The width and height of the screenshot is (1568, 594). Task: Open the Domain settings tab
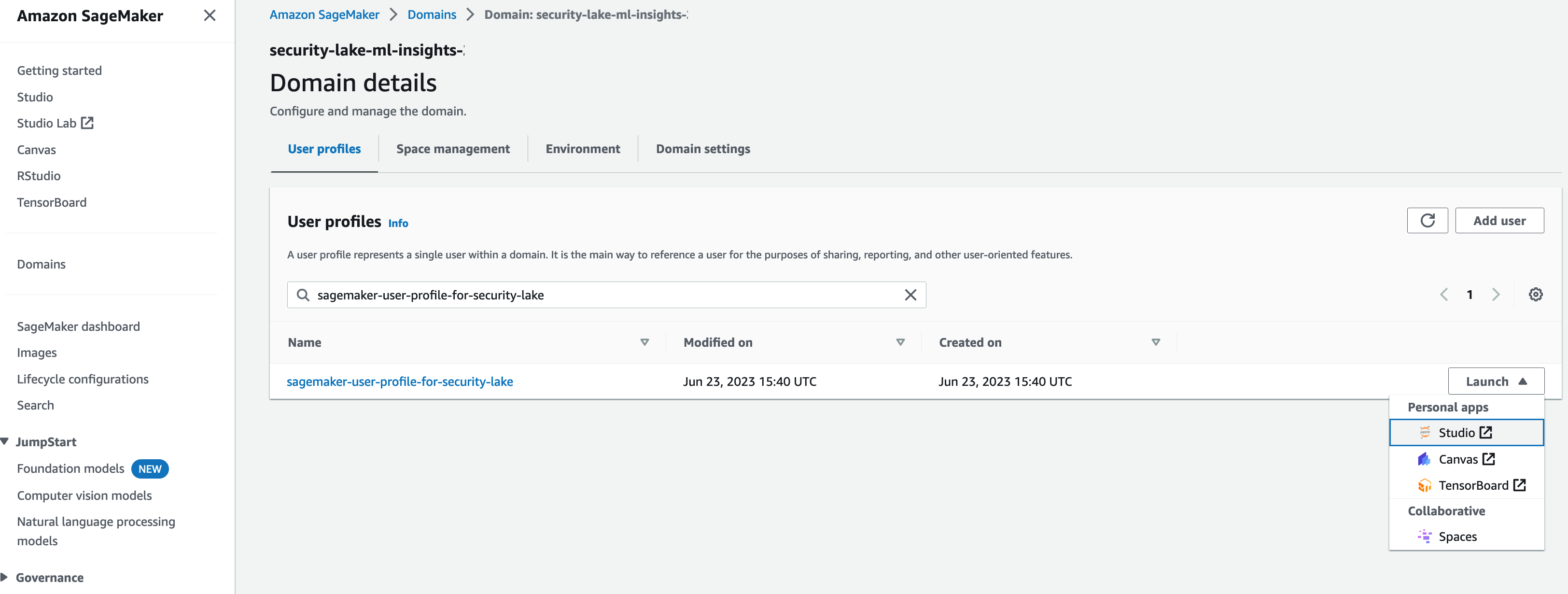(x=702, y=149)
